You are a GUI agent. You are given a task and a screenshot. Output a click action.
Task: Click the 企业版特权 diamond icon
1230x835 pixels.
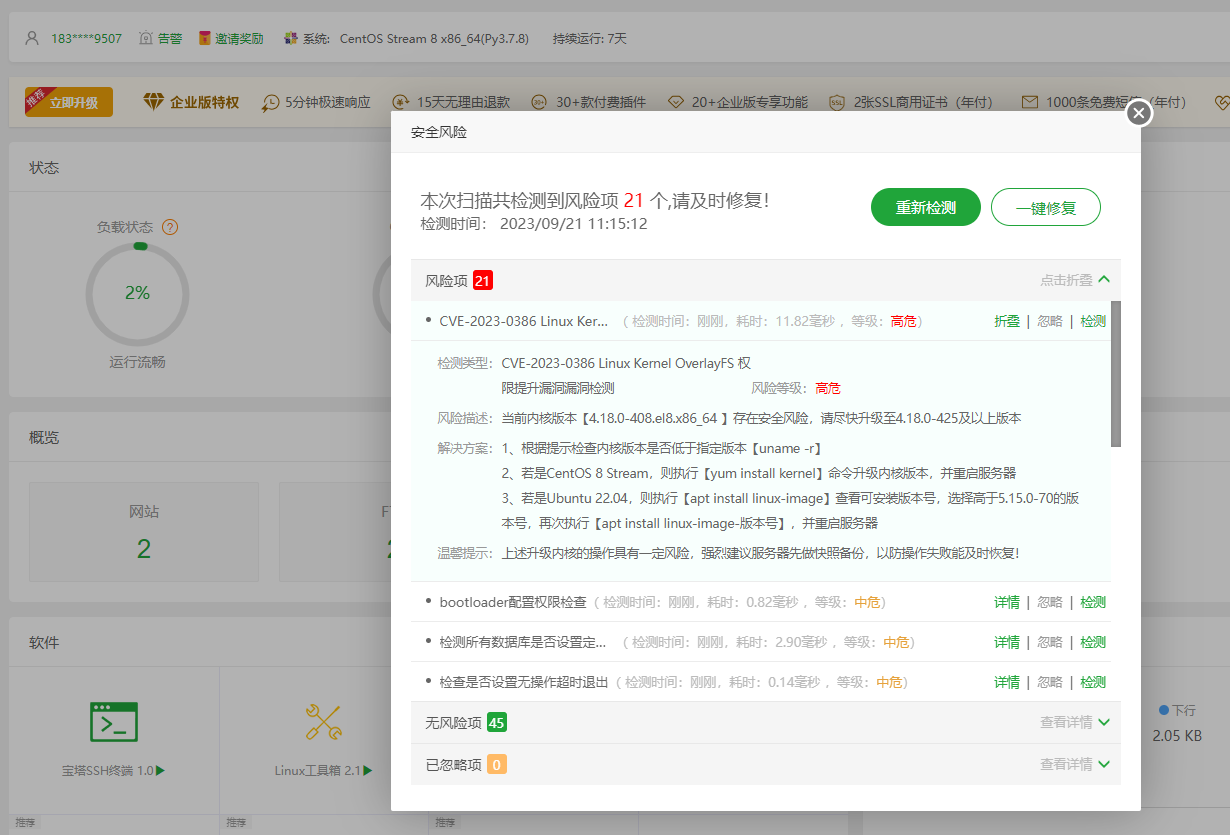tap(153, 102)
